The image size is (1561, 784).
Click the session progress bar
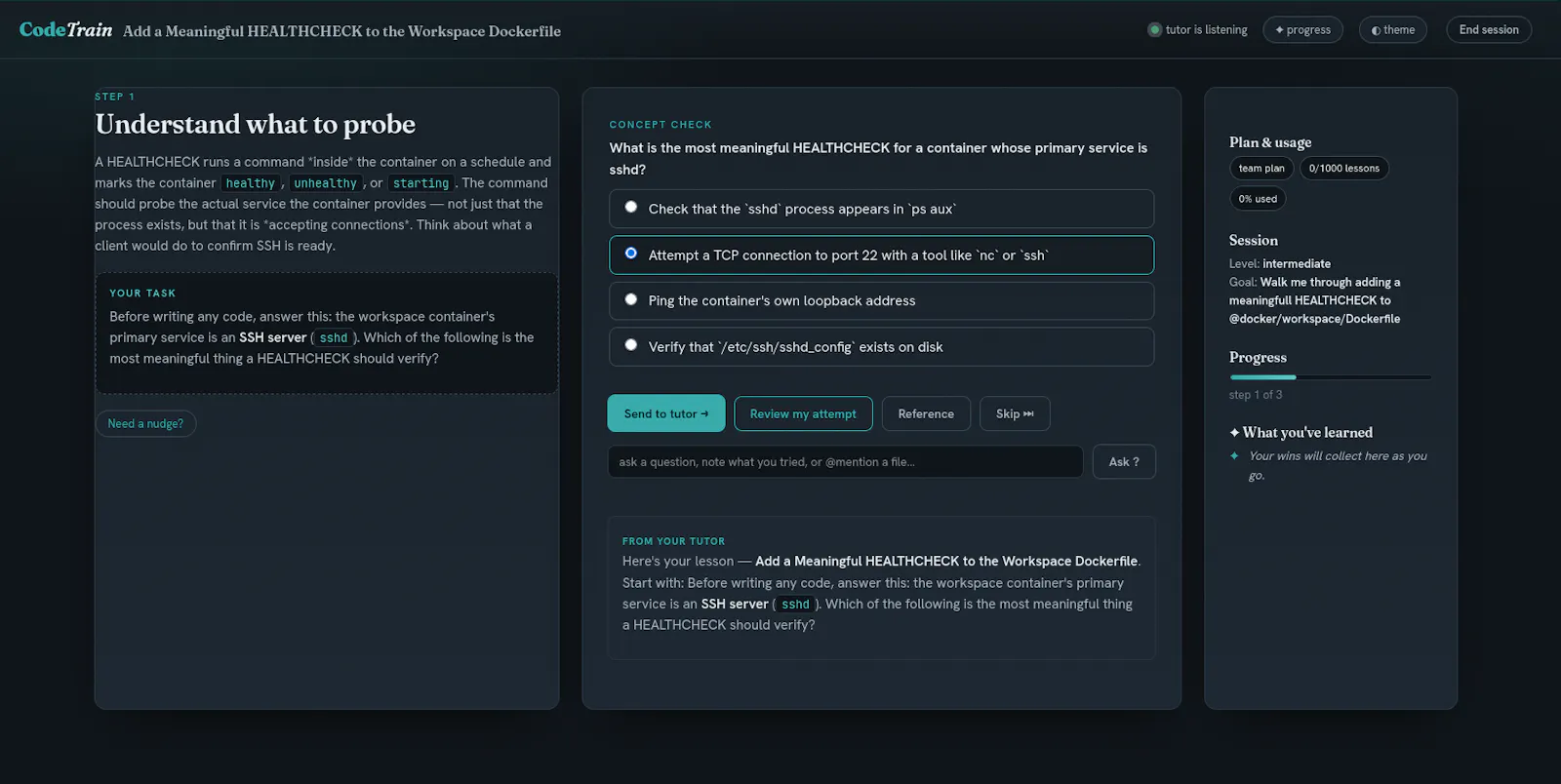1330,377
